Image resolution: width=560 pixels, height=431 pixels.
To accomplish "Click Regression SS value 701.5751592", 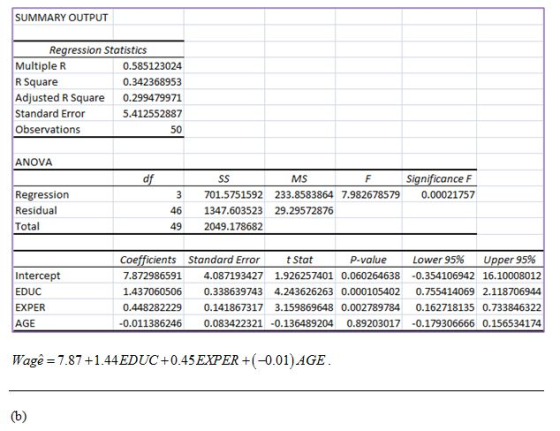I will (x=233, y=195).
